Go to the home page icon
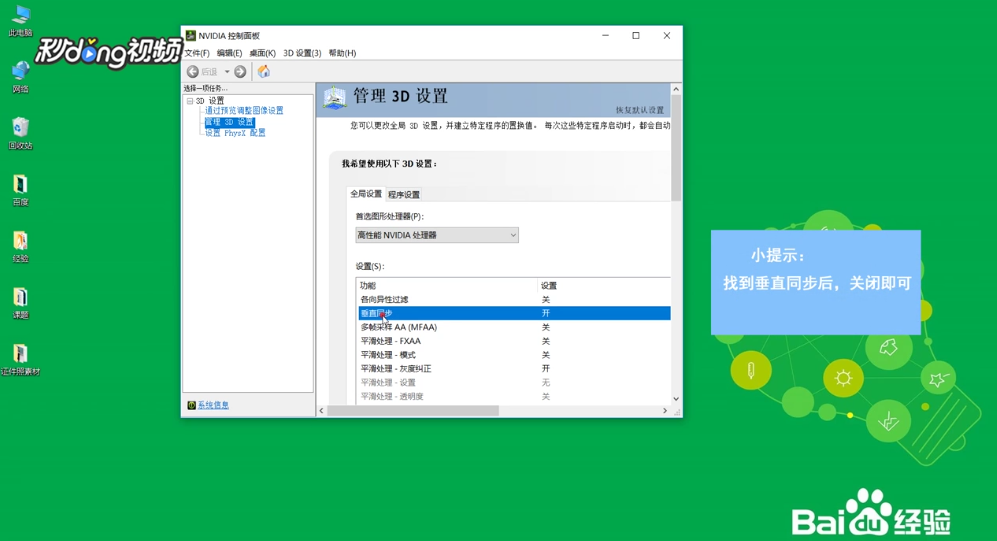 pos(263,72)
